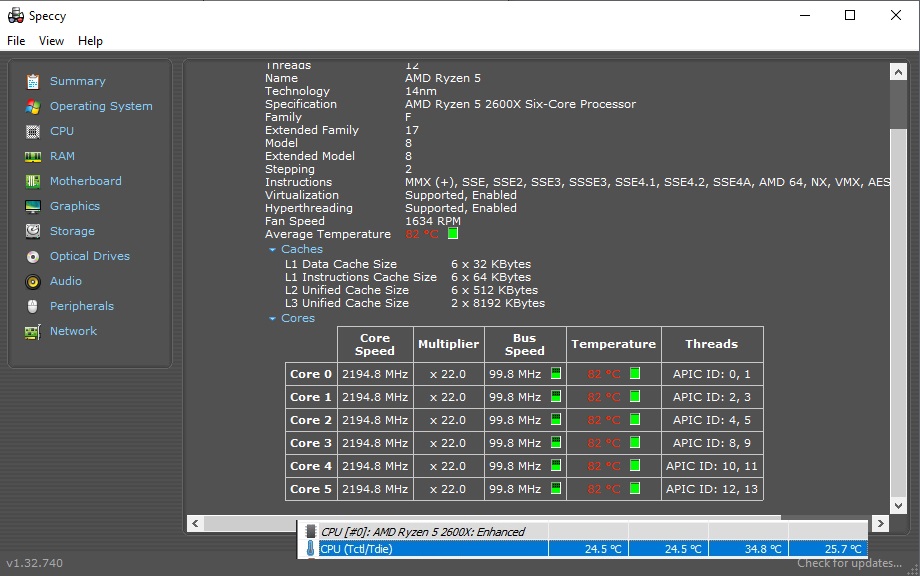Click vertical scrollbar down arrow

pyautogui.click(x=898, y=505)
